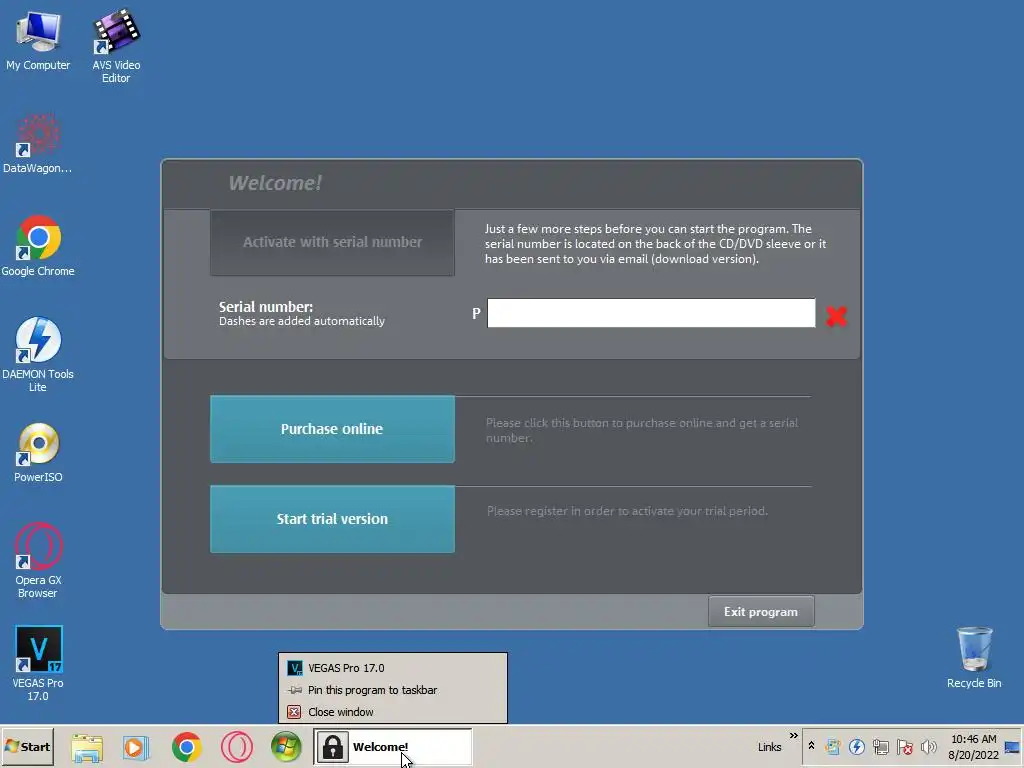Click Activate with serial number button
This screenshot has width=1024, height=768.
click(x=332, y=242)
